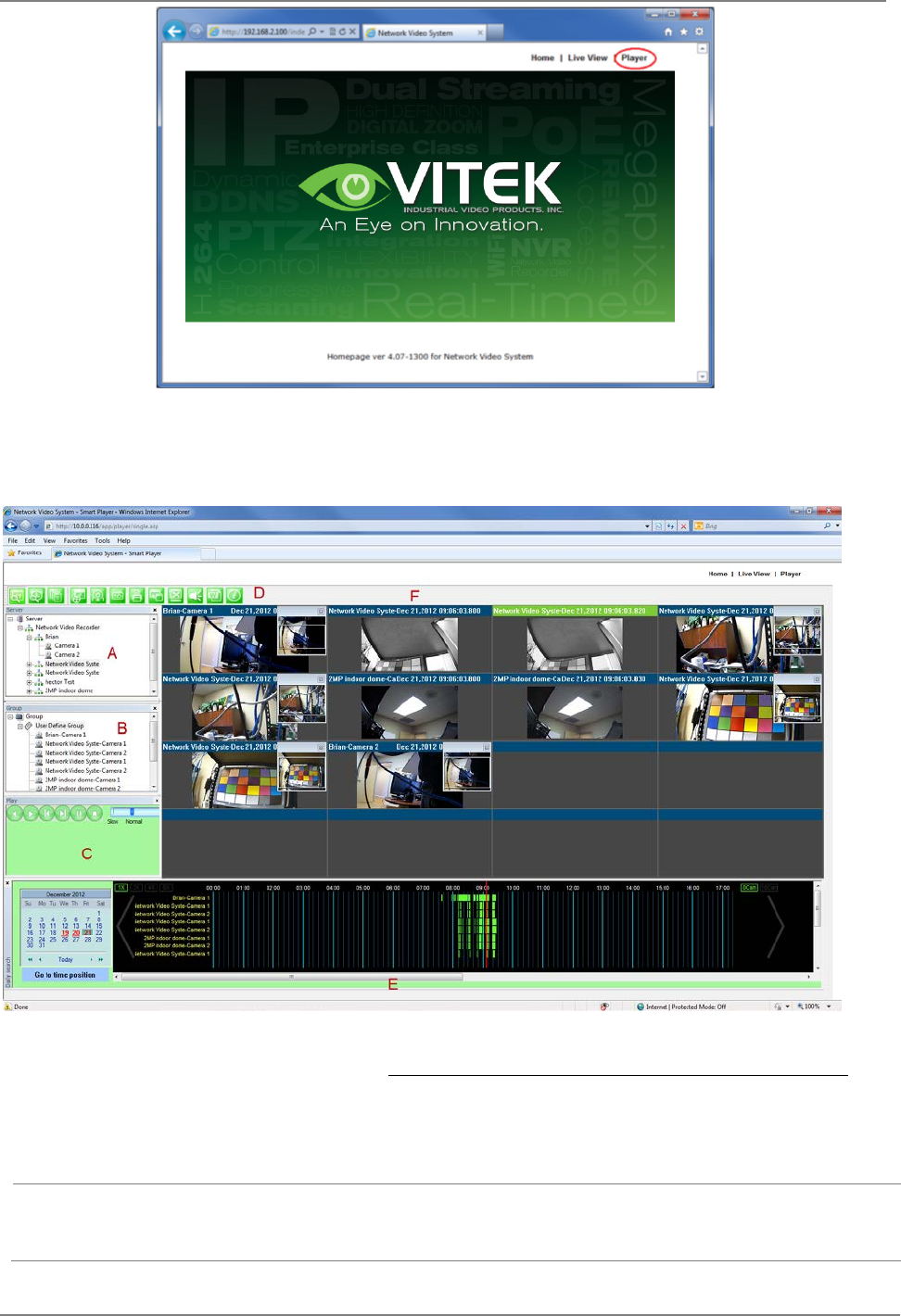Select 2X timeline zoom
This screenshot has height=1316, width=901.
(136, 888)
